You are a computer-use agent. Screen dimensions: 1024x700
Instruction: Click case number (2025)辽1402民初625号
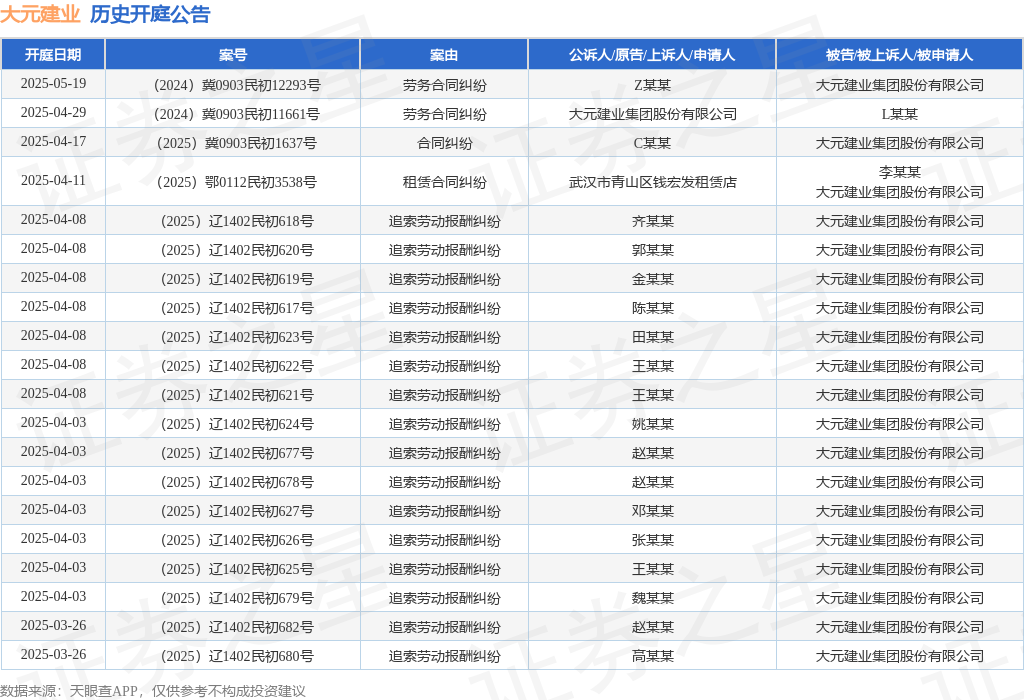[x=237, y=569]
